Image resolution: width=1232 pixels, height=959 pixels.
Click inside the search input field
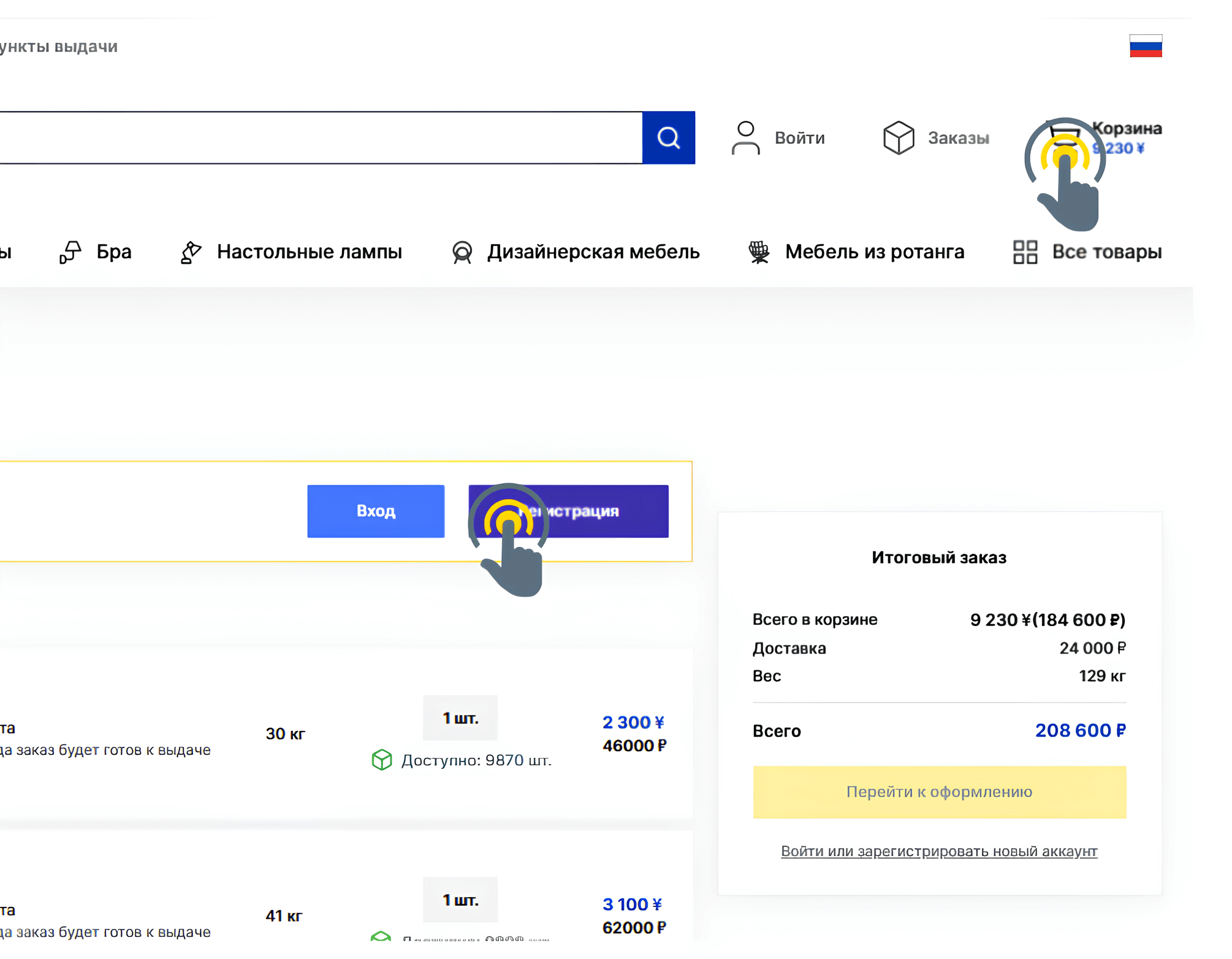[319, 138]
